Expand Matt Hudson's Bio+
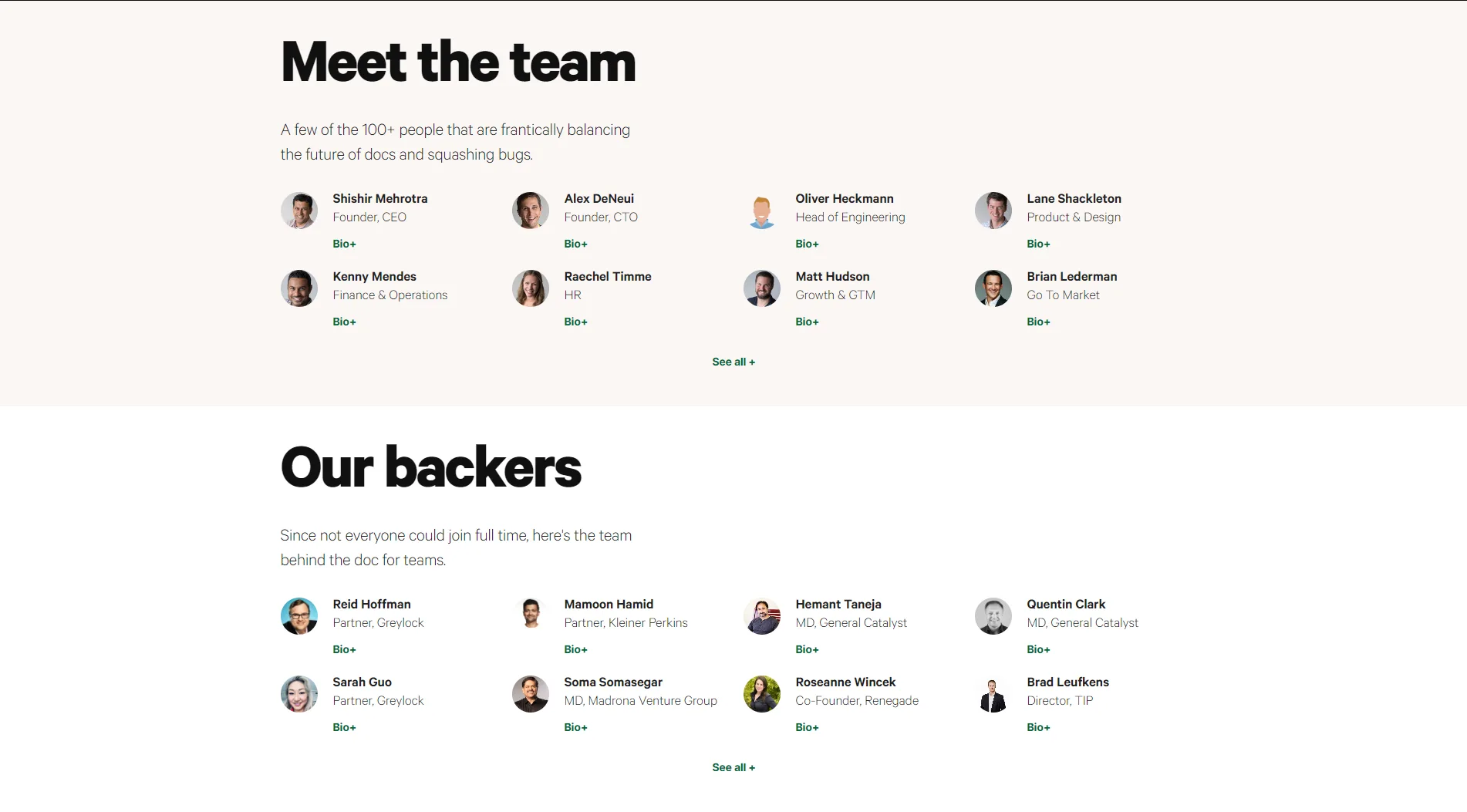This screenshot has width=1467, height=812. coord(807,322)
